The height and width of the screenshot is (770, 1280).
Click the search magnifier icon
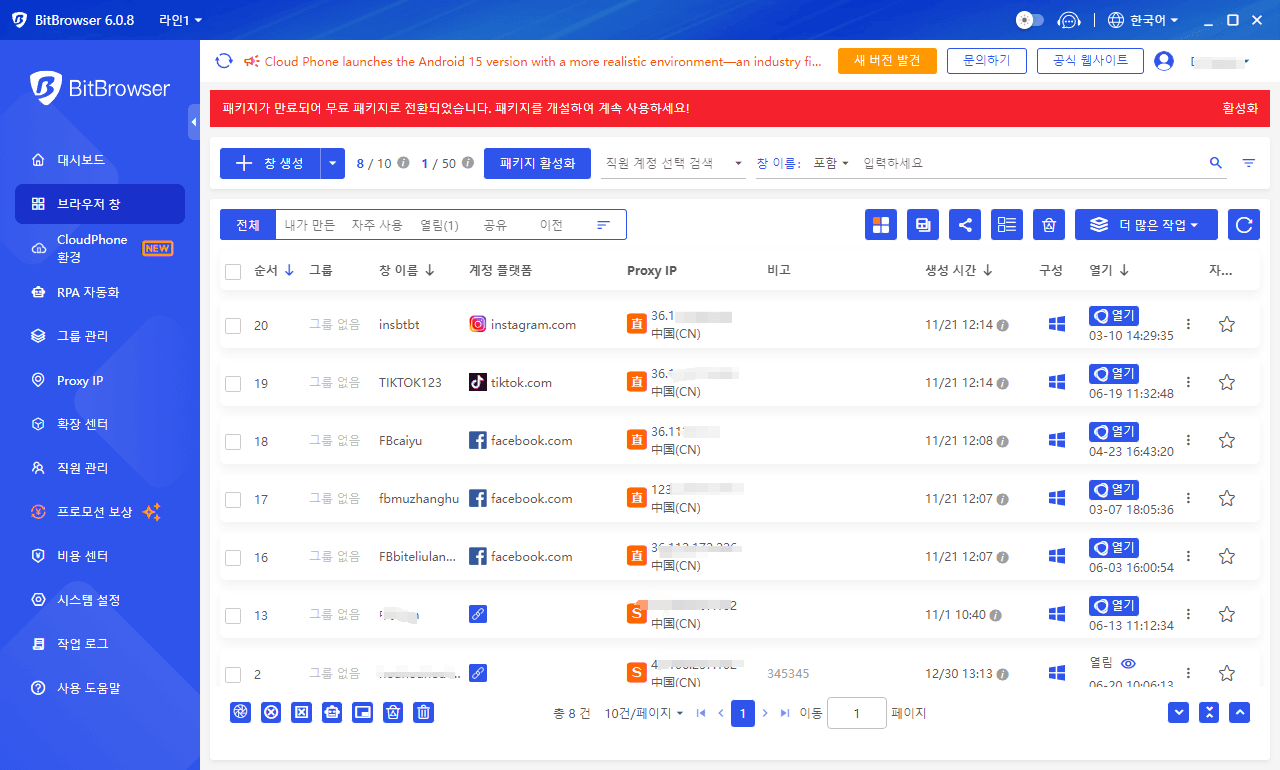pyautogui.click(x=1216, y=163)
